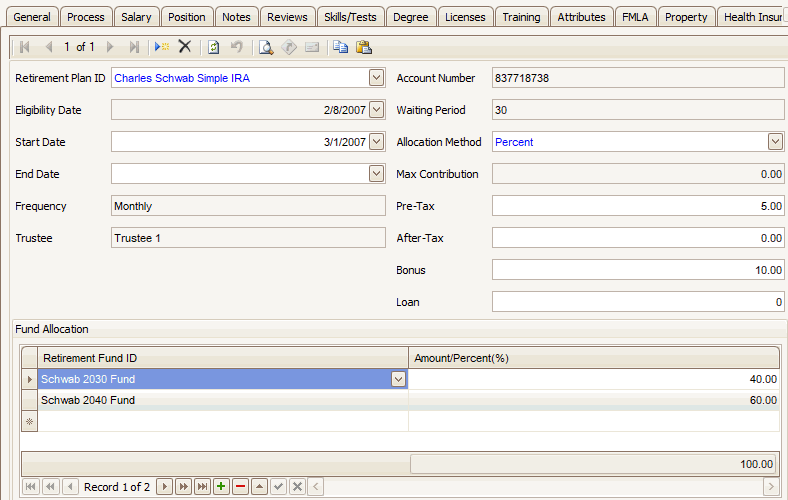Switch to the FMLA tab
788x500 pixels.
point(633,17)
